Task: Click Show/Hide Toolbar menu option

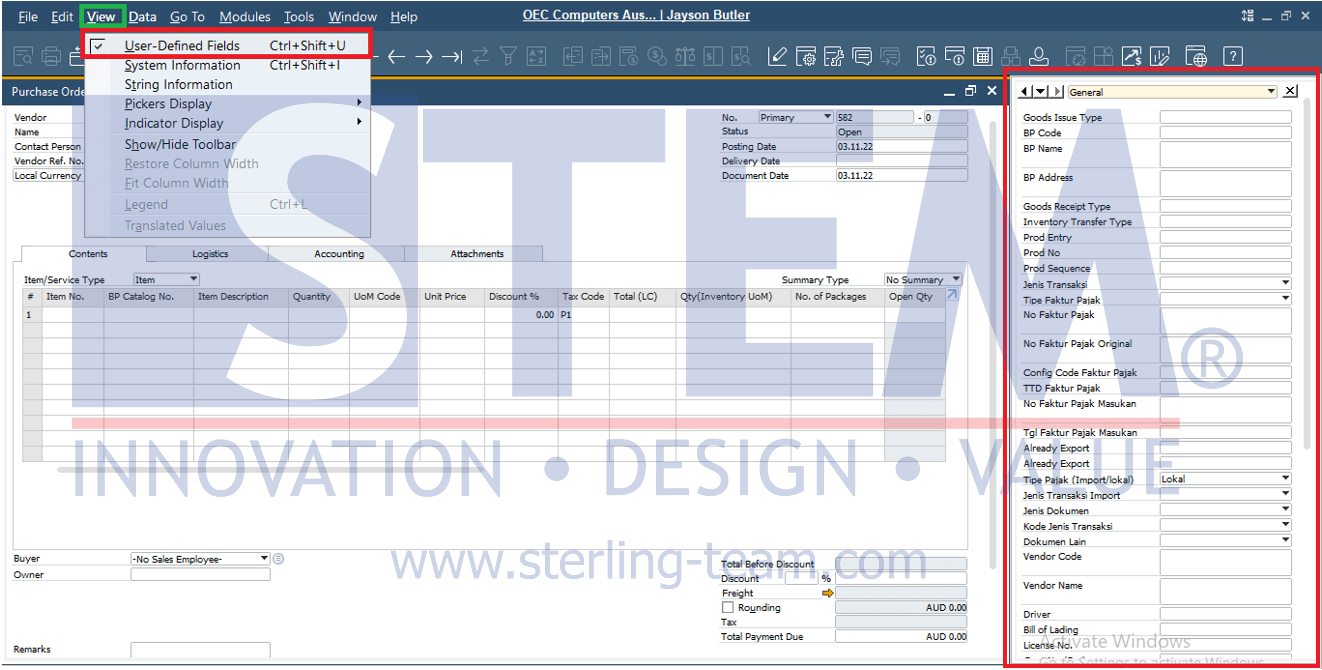Action: point(180,144)
